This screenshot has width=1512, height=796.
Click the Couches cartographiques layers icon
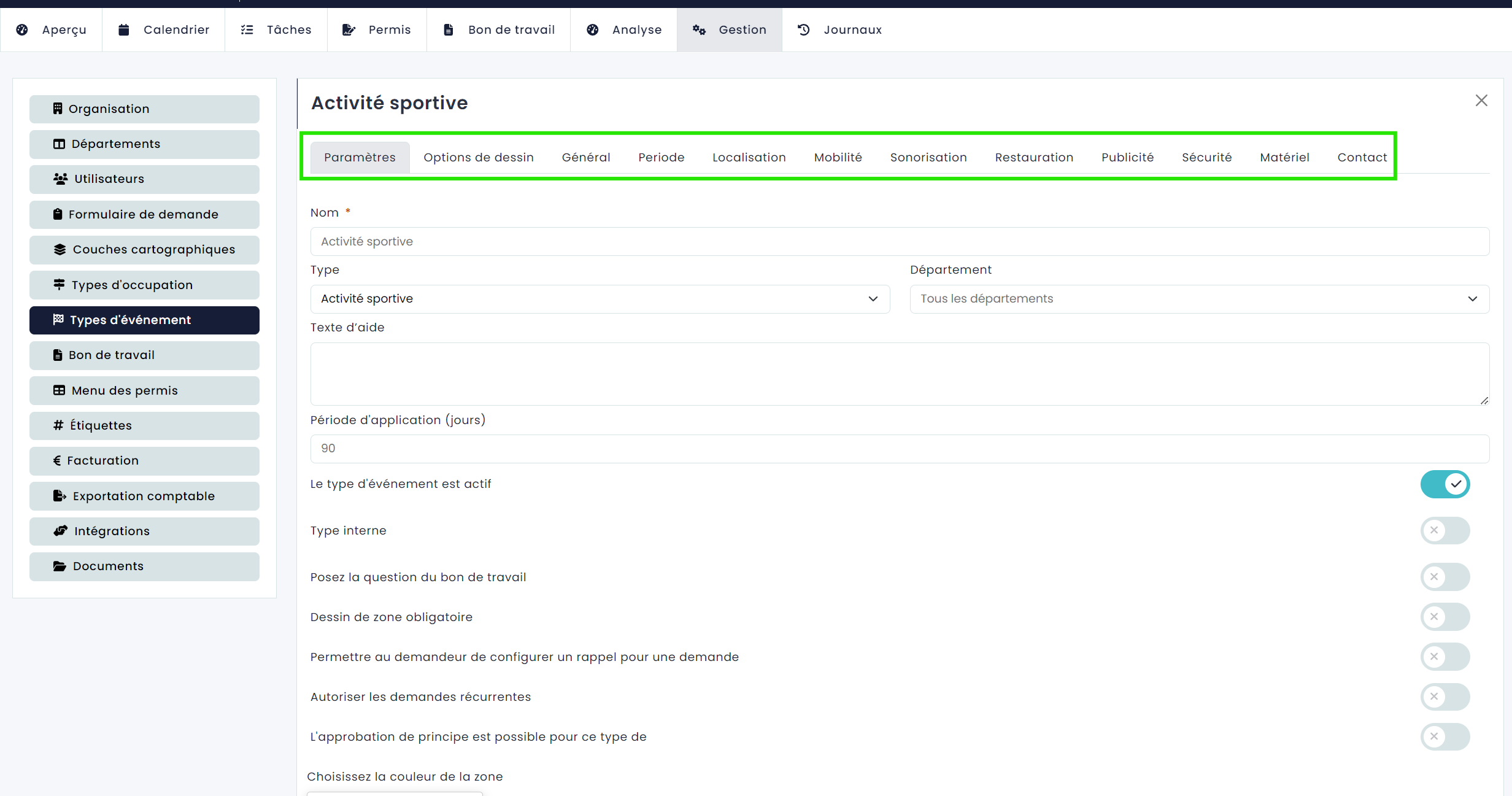[x=60, y=249]
